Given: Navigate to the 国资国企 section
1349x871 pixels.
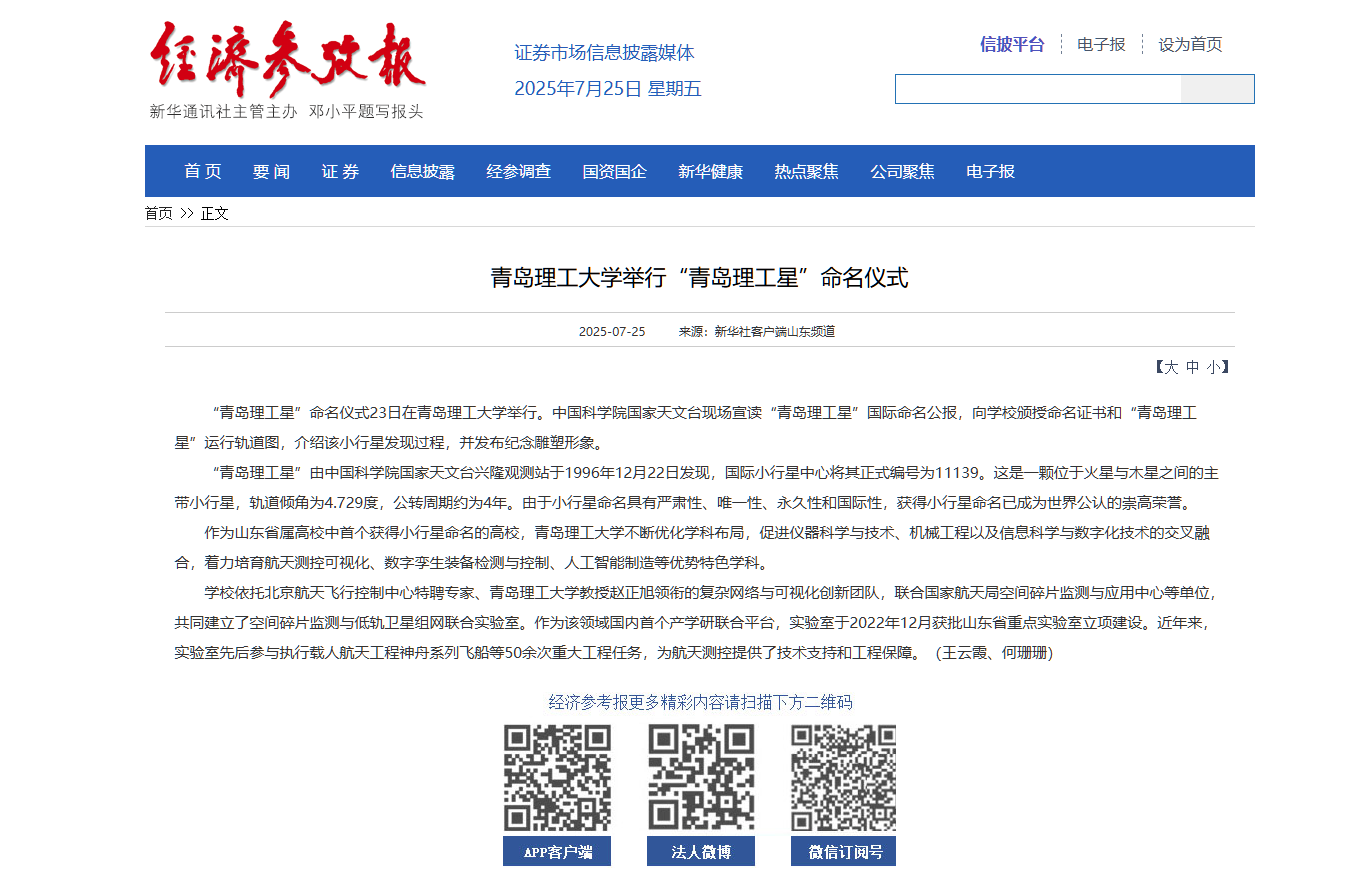Looking at the screenshot, I should tap(614, 172).
